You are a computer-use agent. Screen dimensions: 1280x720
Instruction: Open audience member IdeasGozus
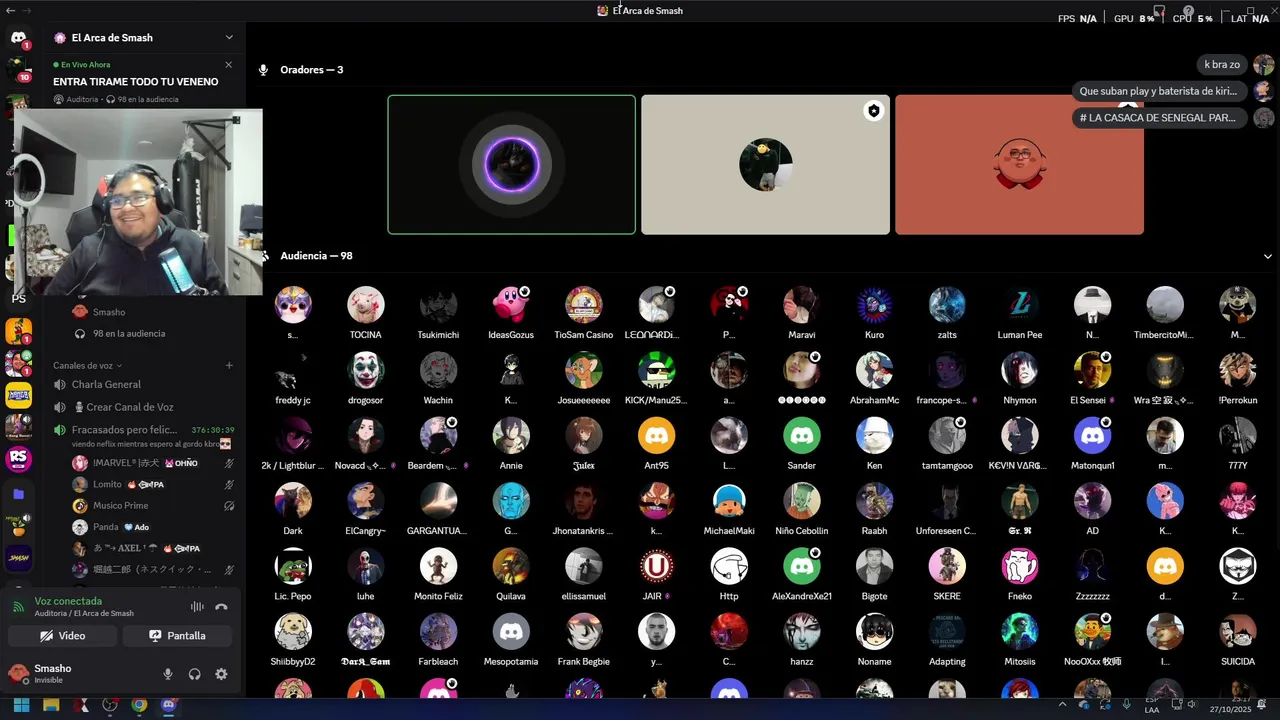tap(511, 313)
